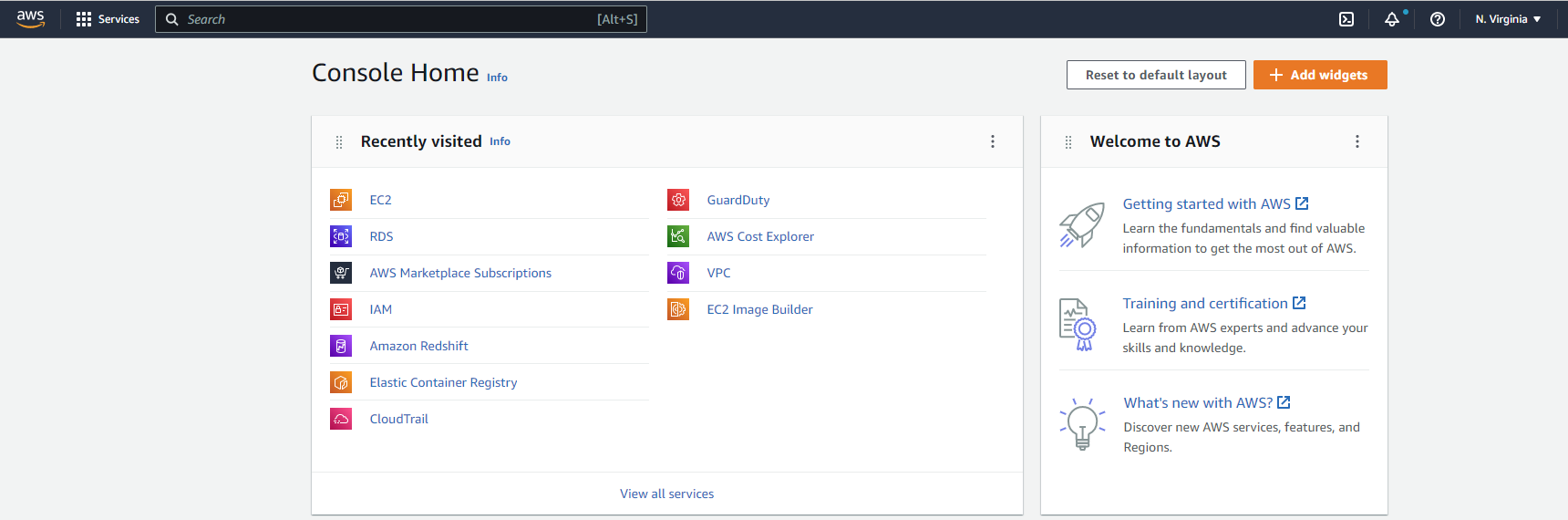Expand the N. Virginia region dropdown
The image size is (1568, 520).
pos(1508,19)
